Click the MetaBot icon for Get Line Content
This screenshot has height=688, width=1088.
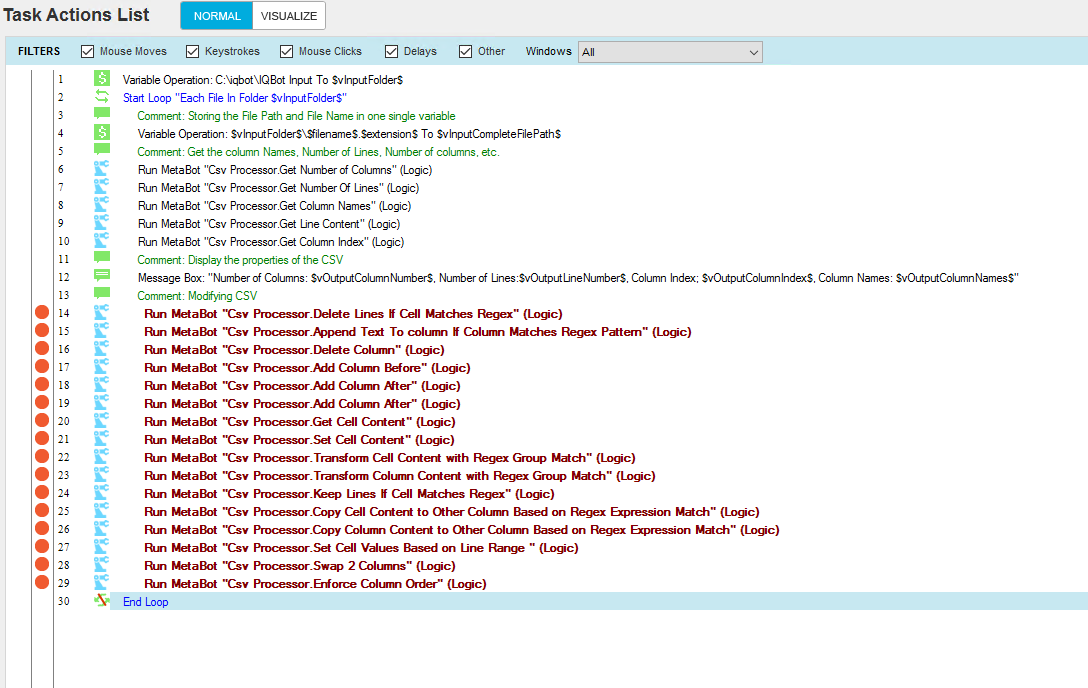102,223
